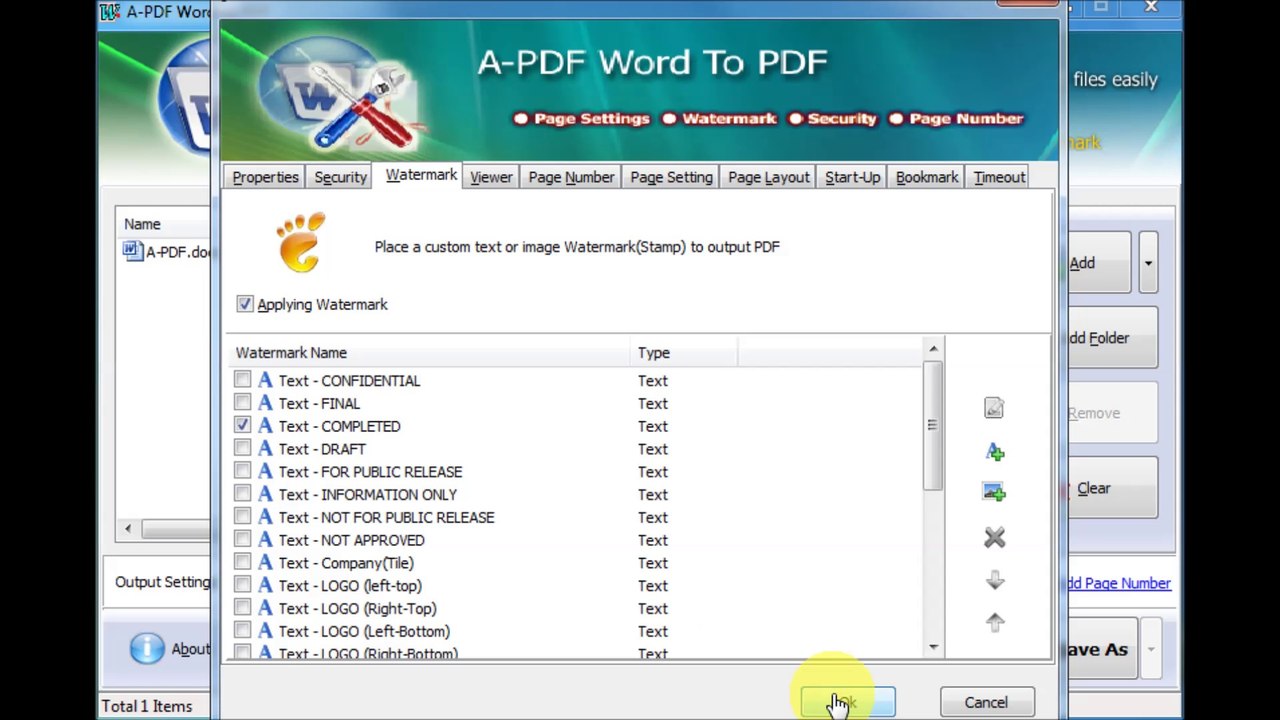Open the Page Number tab

click(x=571, y=177)
